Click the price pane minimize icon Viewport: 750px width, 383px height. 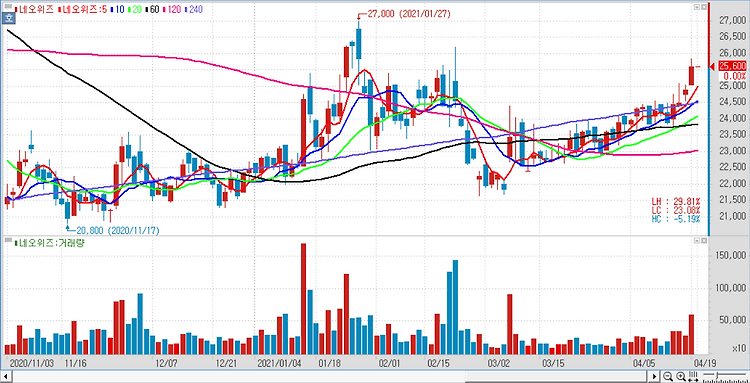coord(696,7)
